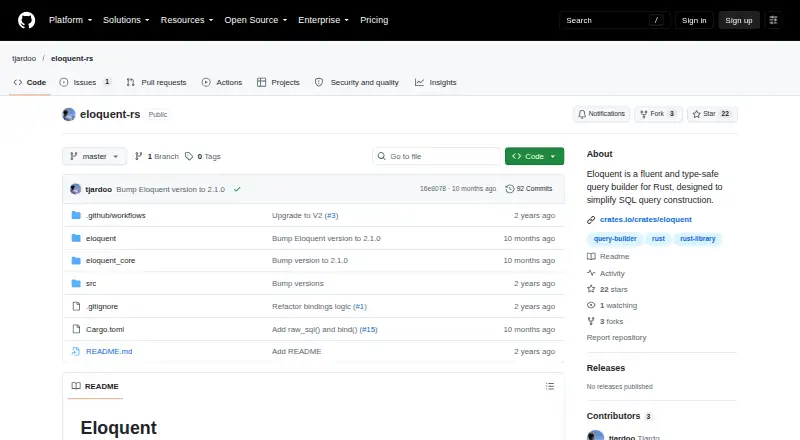The width and height of the screenshot is (800, 440).
Task: Click the tjardoo avatar in commit row
Action: coord(76,189)
